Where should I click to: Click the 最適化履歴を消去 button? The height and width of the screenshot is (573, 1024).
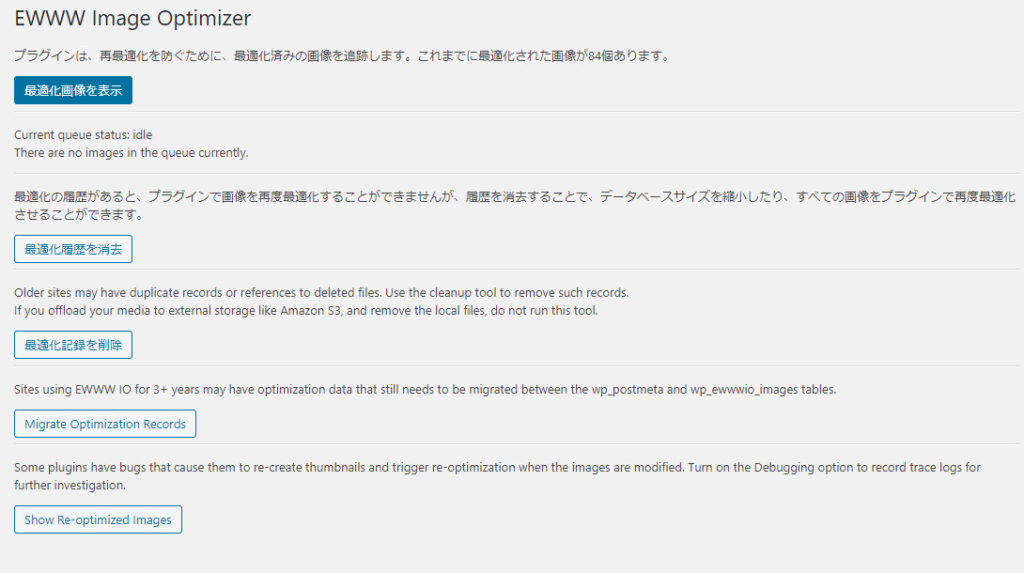point(73,249)
